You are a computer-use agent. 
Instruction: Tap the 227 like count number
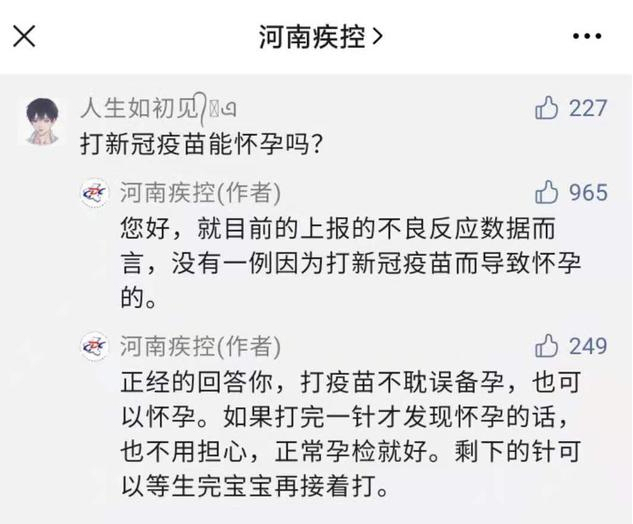click(x=588, y=108)
